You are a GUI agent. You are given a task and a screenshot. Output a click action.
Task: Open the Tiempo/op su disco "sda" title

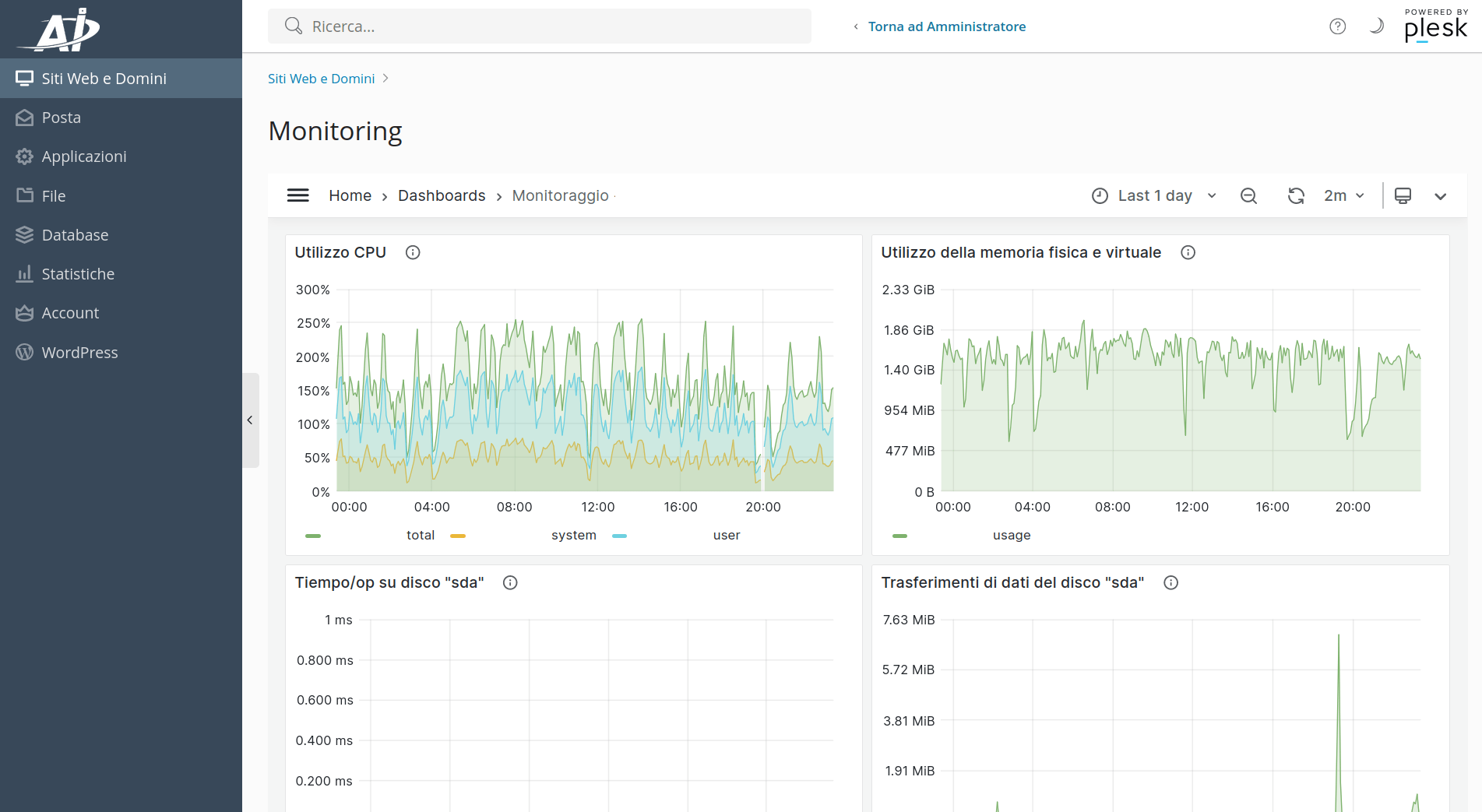coord(389,582)
